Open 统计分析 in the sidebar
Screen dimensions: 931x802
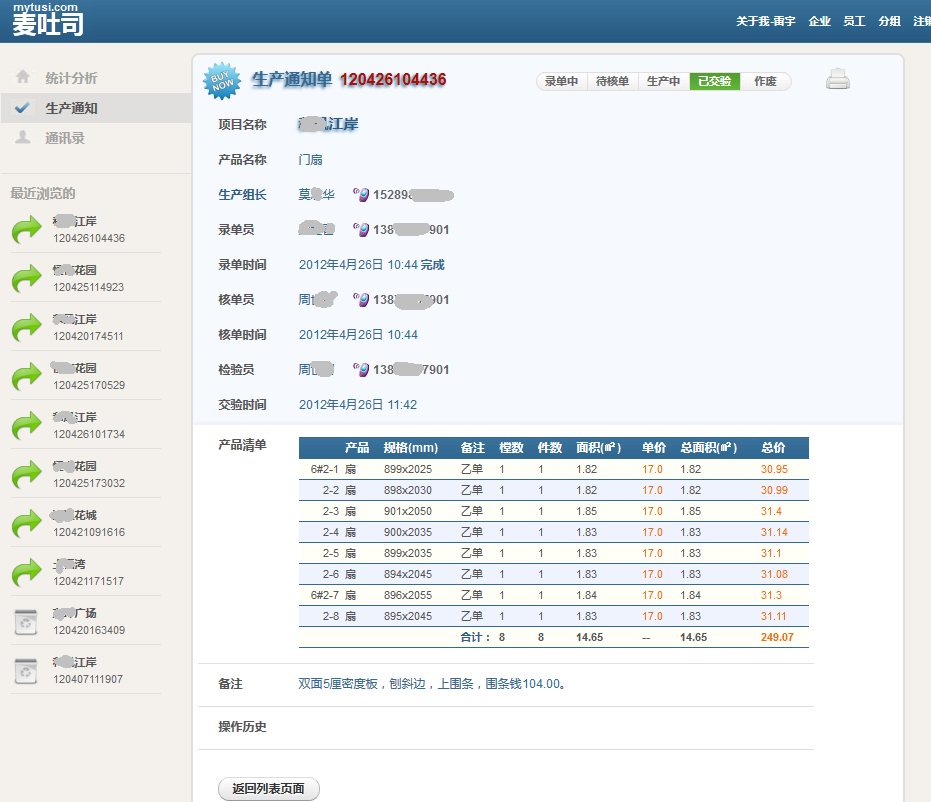tap(71, 78)
